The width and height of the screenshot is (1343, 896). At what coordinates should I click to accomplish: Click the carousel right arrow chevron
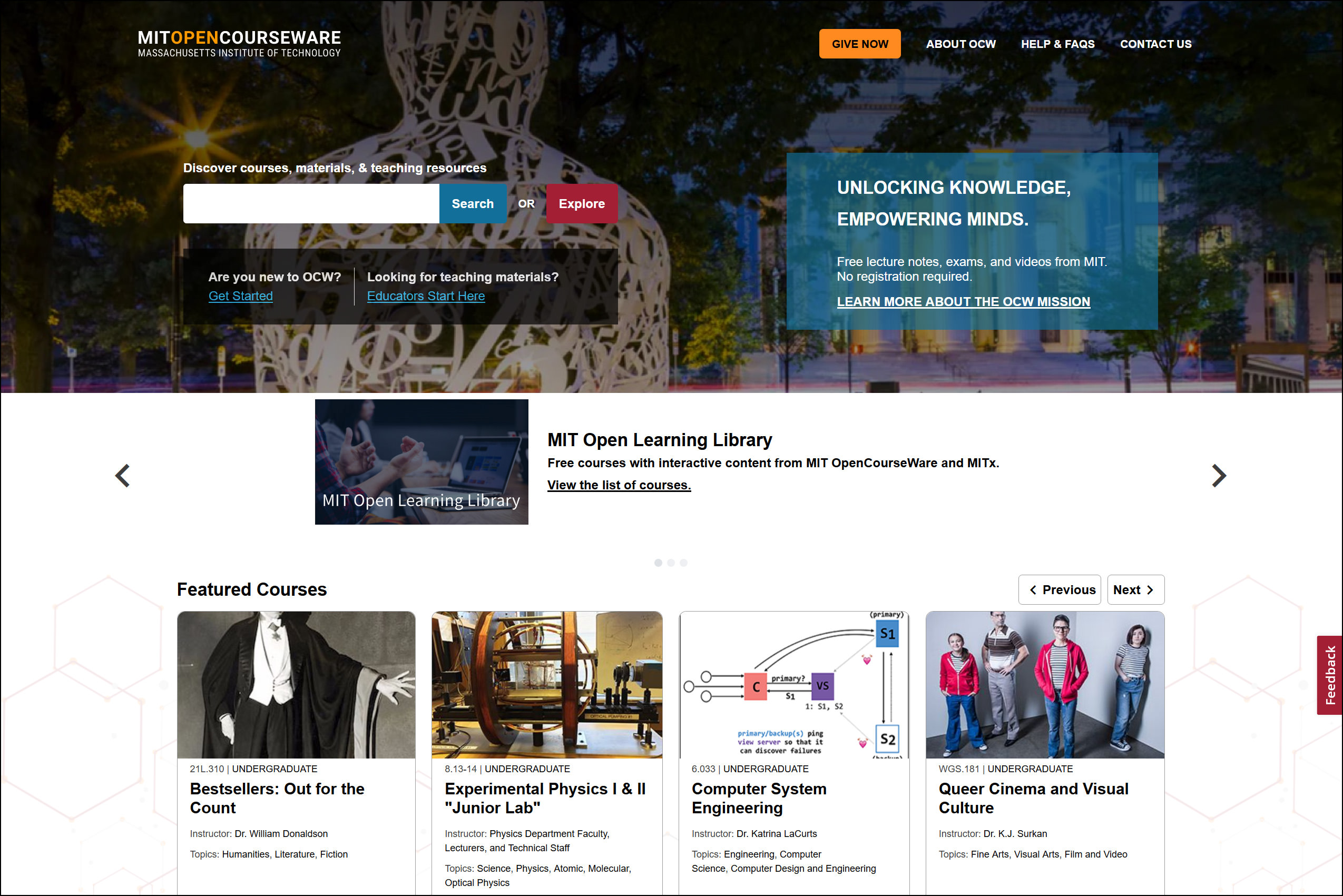[1219, 476]
